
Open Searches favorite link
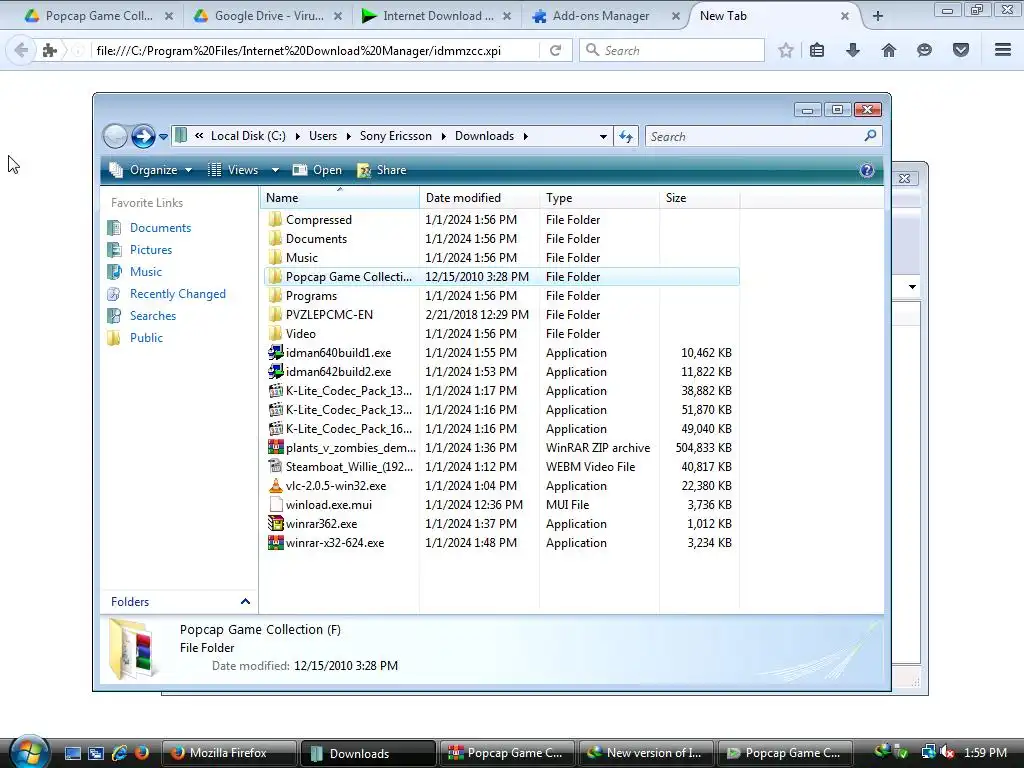click(153, 316)
